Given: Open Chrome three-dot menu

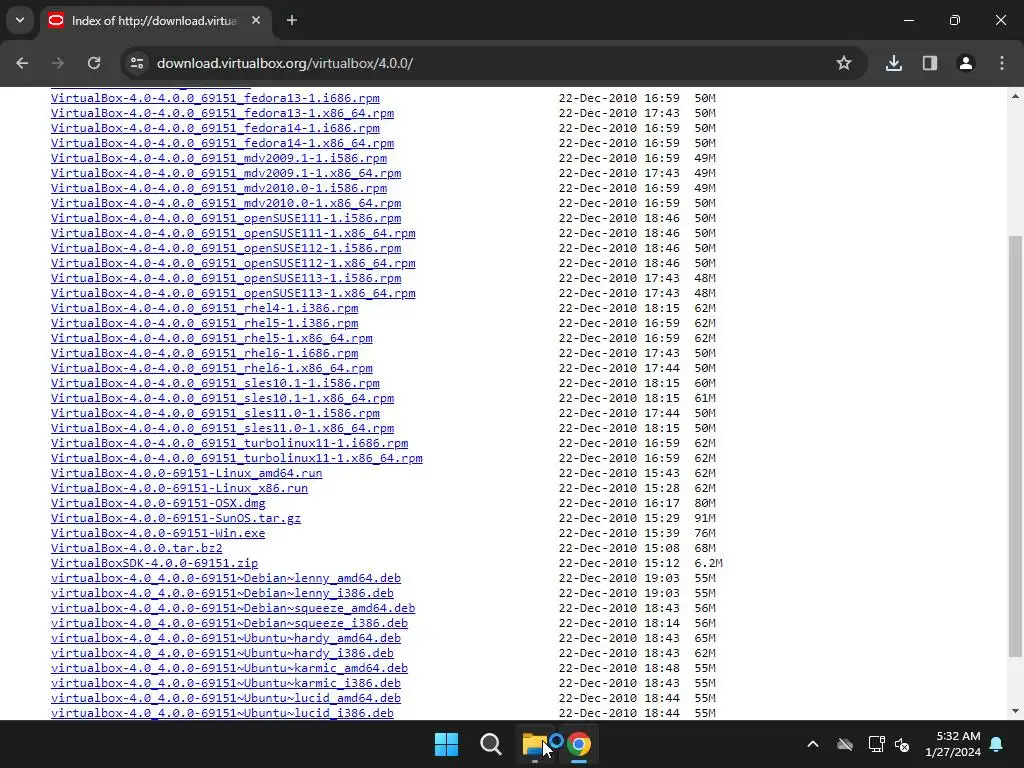Looking at the screenshot, I should pos(1002,63).
